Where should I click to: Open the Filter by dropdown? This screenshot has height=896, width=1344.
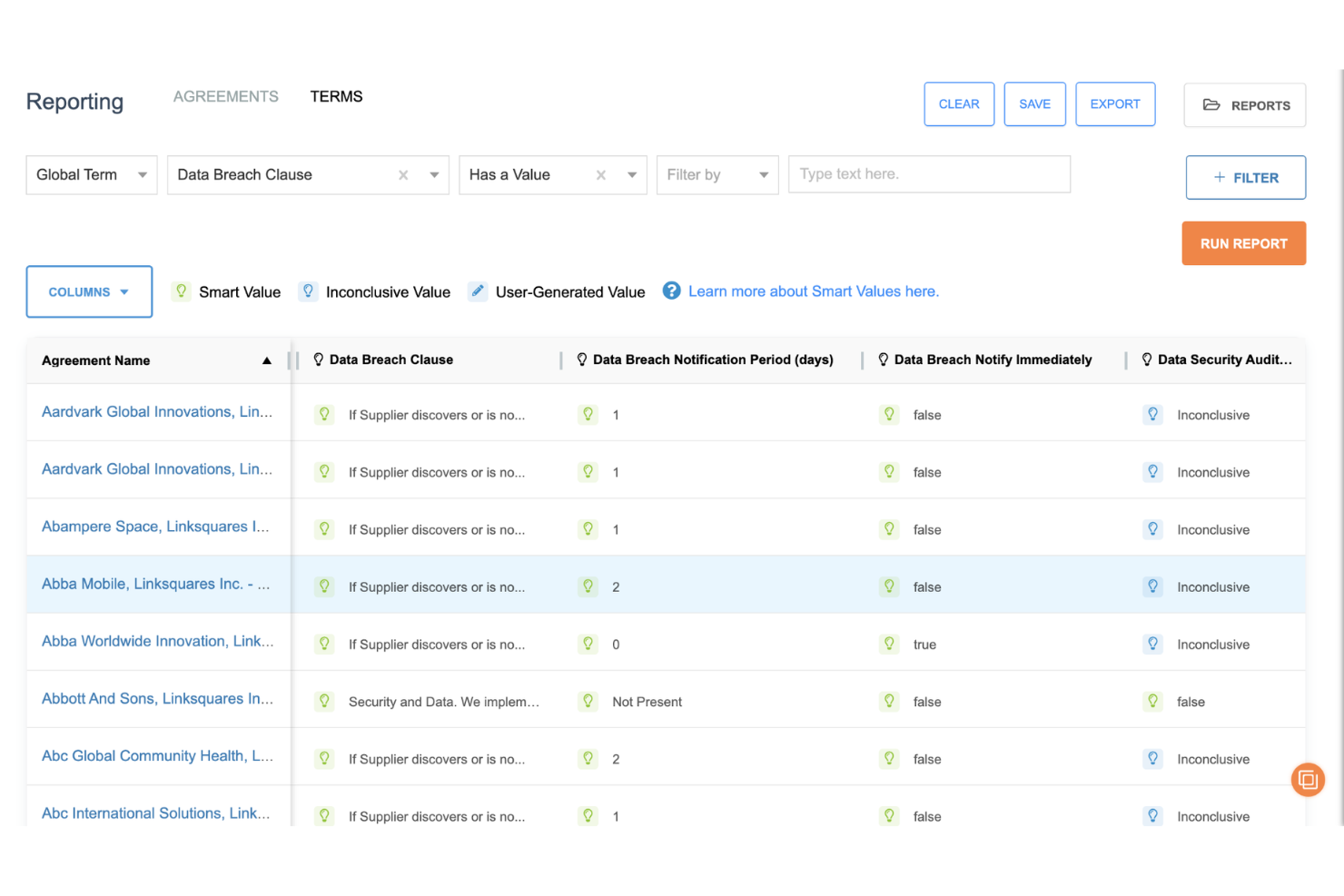(x=717, y=175)
